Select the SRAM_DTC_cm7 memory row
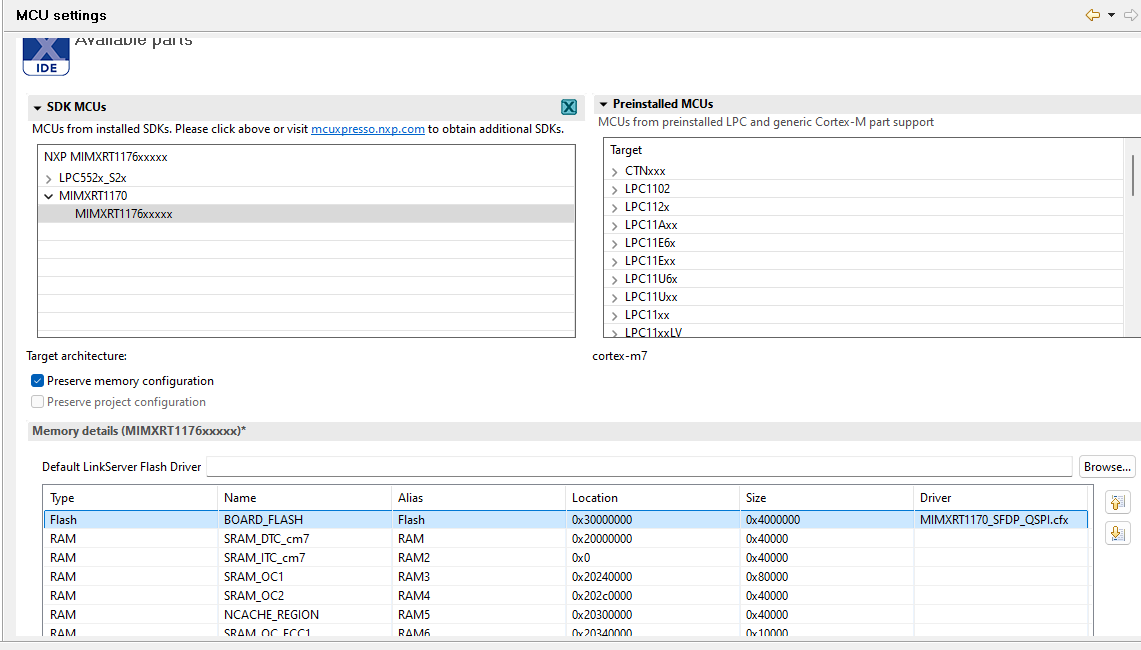Viewport: 1141px width, 650px height. (x=264, y=539)
